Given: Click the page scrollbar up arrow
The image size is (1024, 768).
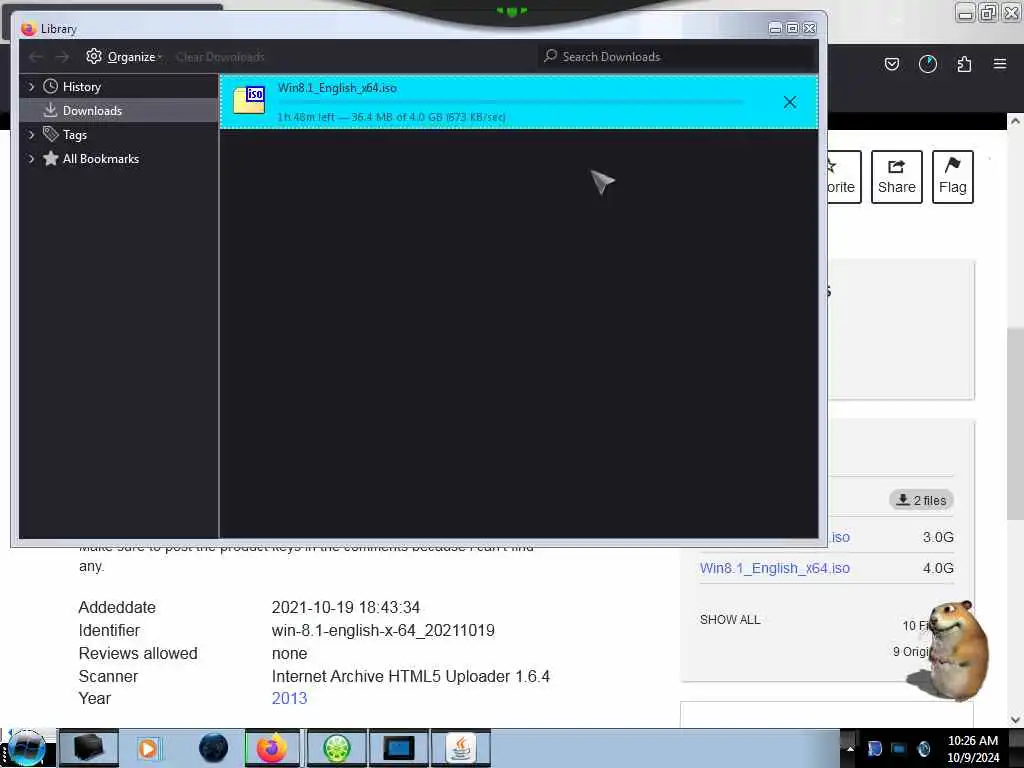Looking at the screenshot, I should click(x=1015, y=121).
